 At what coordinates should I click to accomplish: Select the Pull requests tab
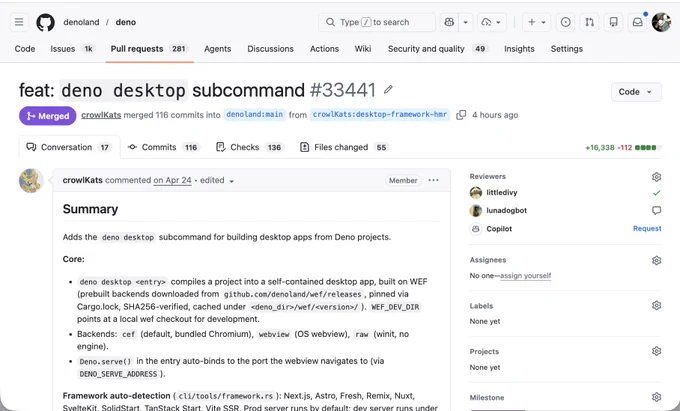point(149,49)
